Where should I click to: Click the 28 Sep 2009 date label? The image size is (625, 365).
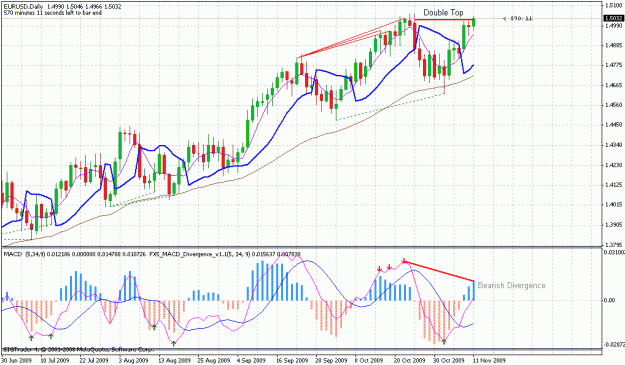(x=332, y=361)
